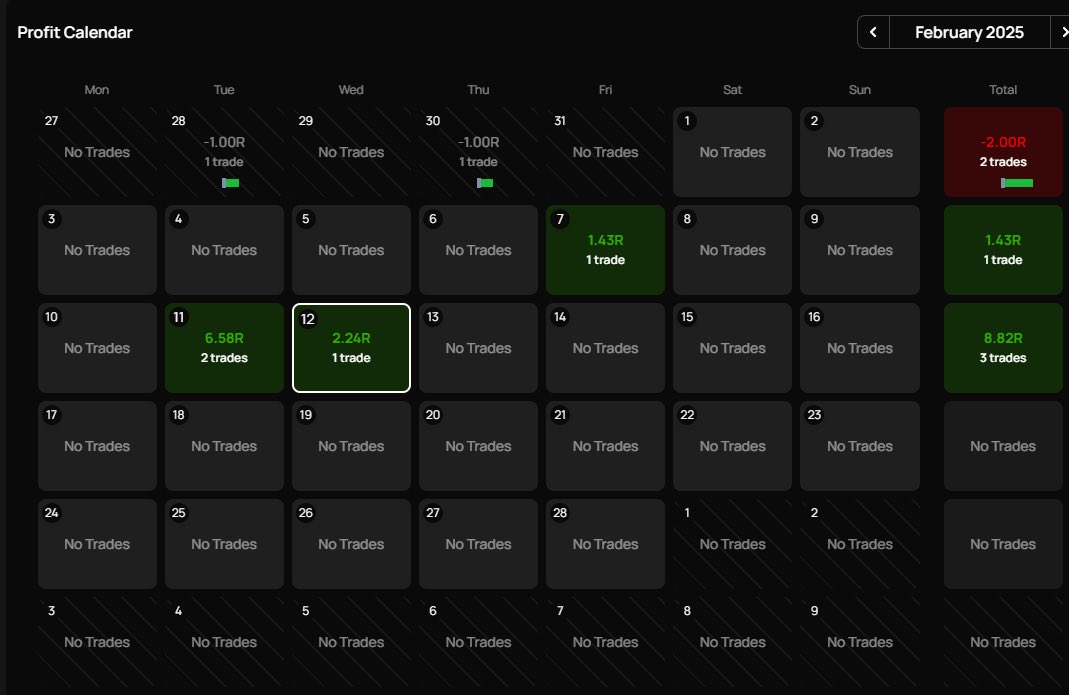The height and width of the screenshot is (695, 1069).
Task: Select the February 12 cell with 2.24R
Action: point(351,348)
